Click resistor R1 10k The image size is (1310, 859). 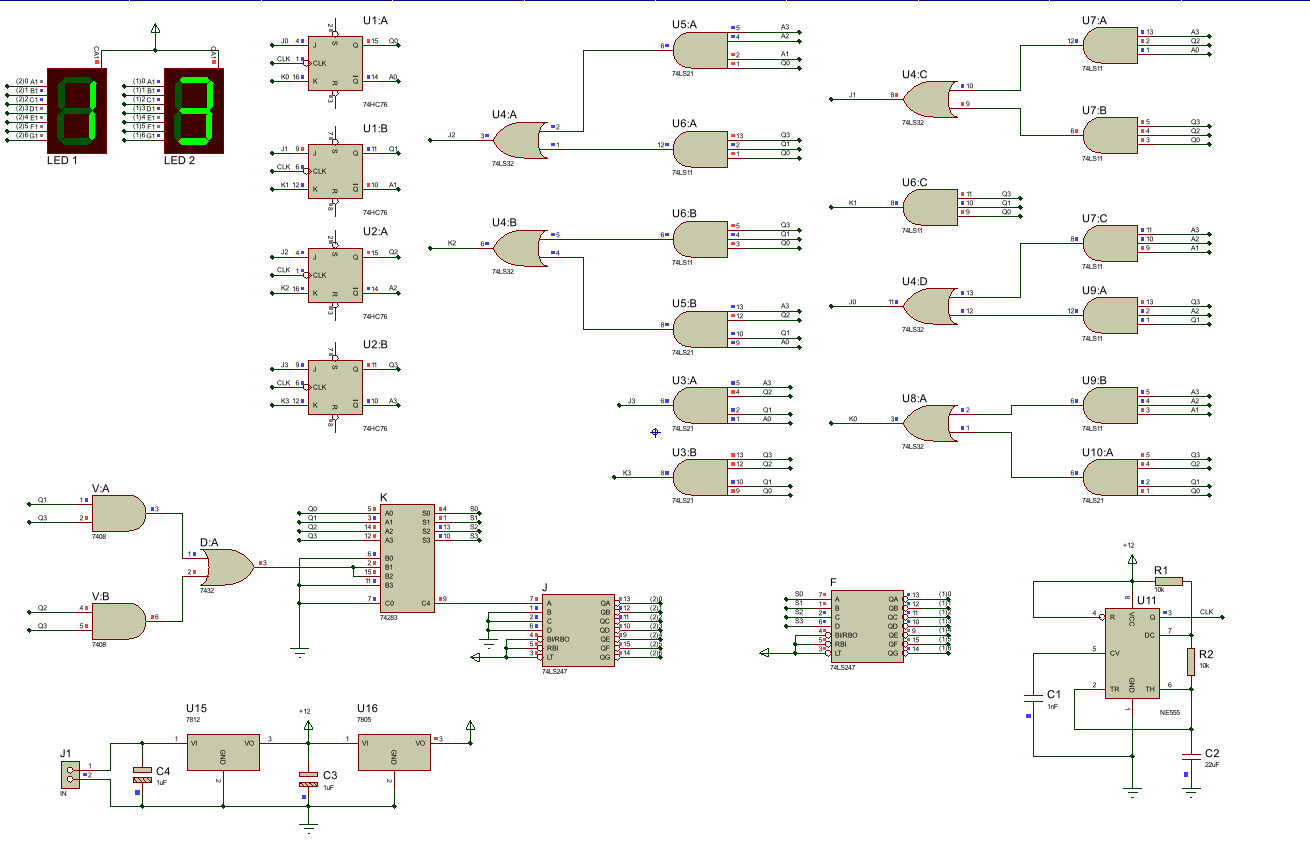pos(1168,580)
